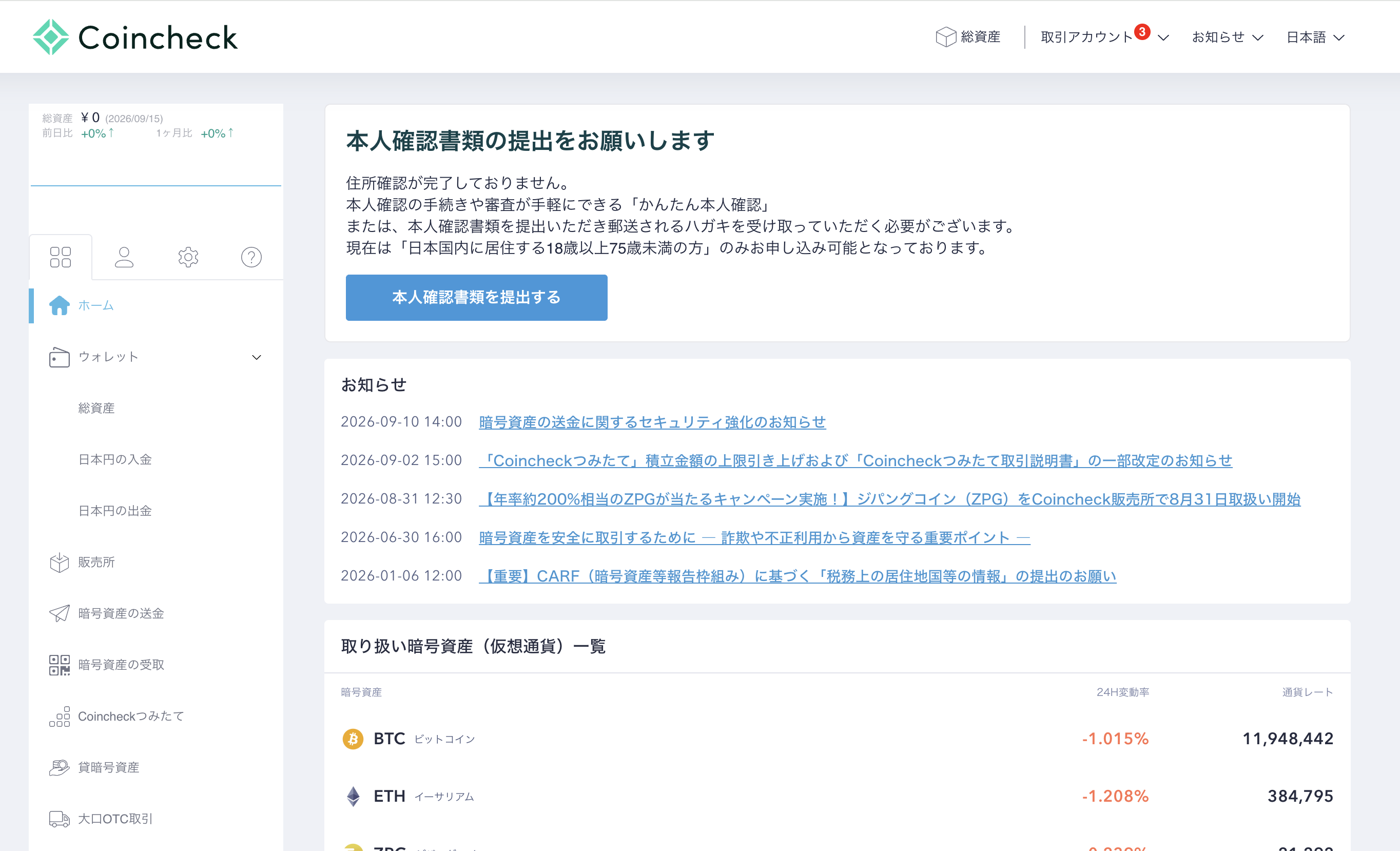Open 総資産 in wallet submenu

[96, 409]
